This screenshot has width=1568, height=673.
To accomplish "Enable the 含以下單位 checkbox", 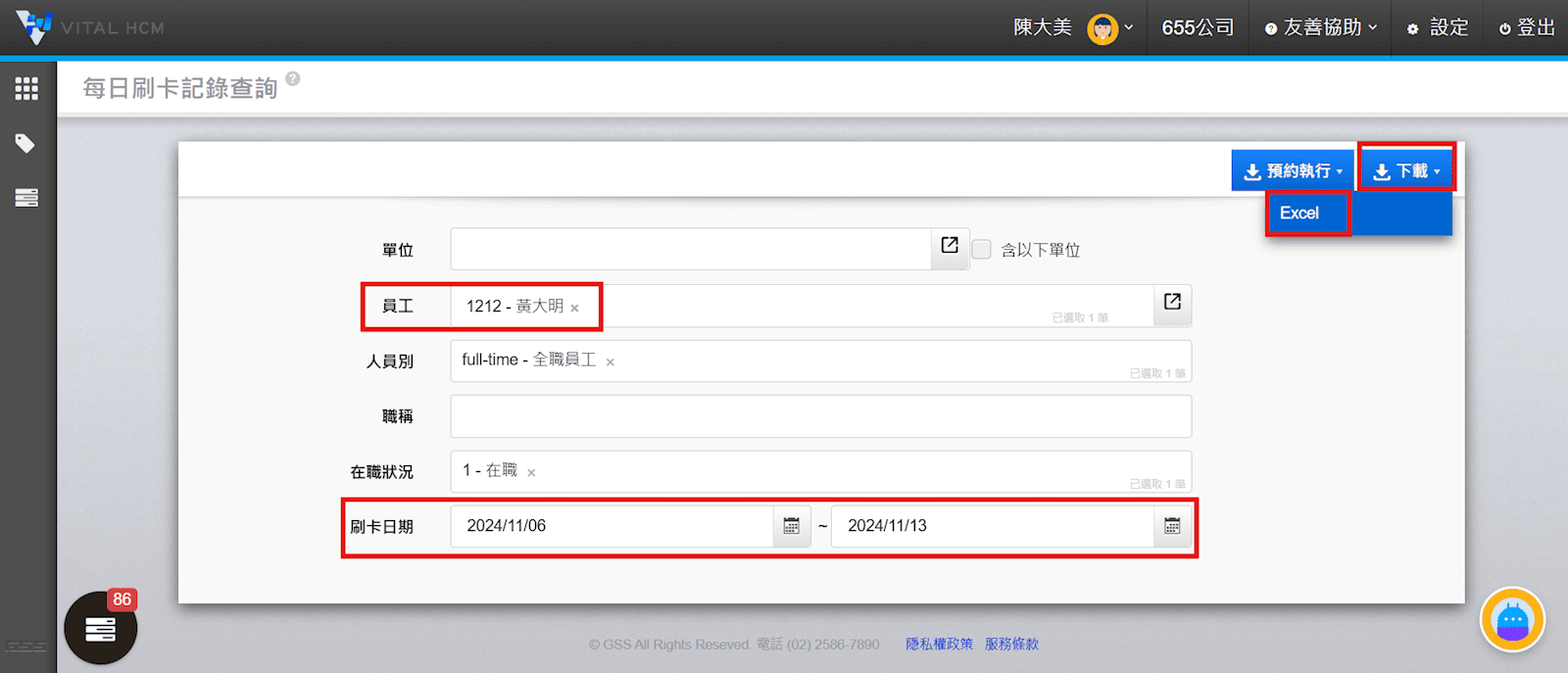I will point(982,250).
